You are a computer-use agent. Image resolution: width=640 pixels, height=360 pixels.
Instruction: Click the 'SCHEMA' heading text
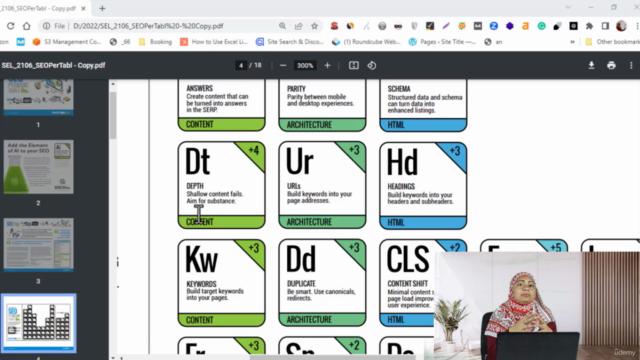pos(399,89)
